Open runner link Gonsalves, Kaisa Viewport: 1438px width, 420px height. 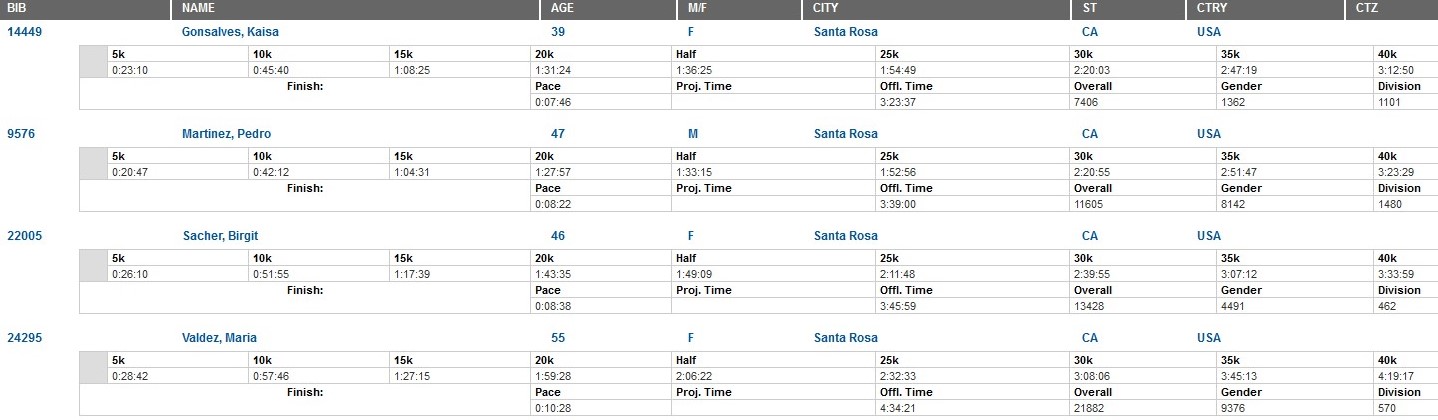(230, 32)
